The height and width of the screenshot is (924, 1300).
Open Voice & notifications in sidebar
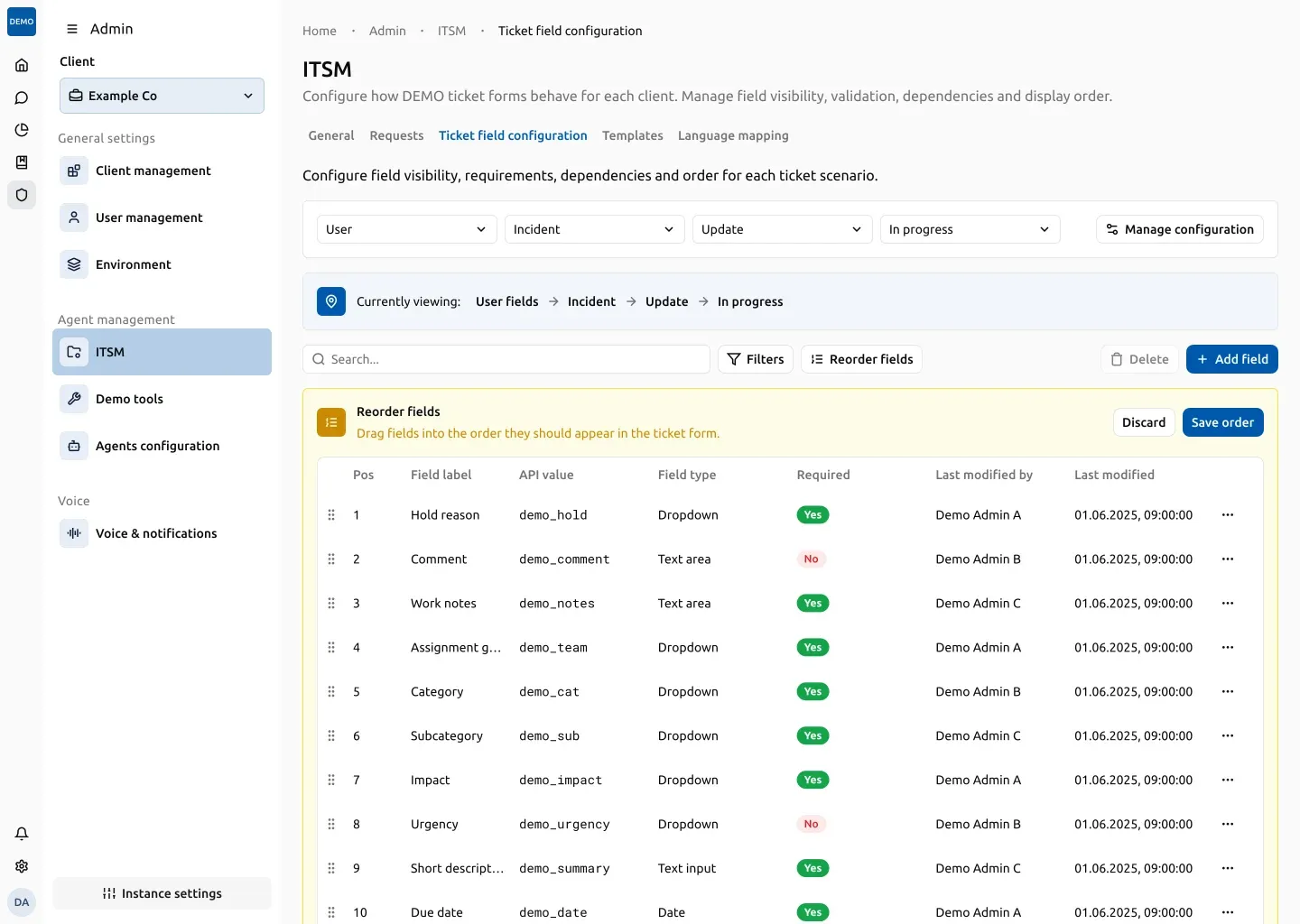click(x=162, y=533)
